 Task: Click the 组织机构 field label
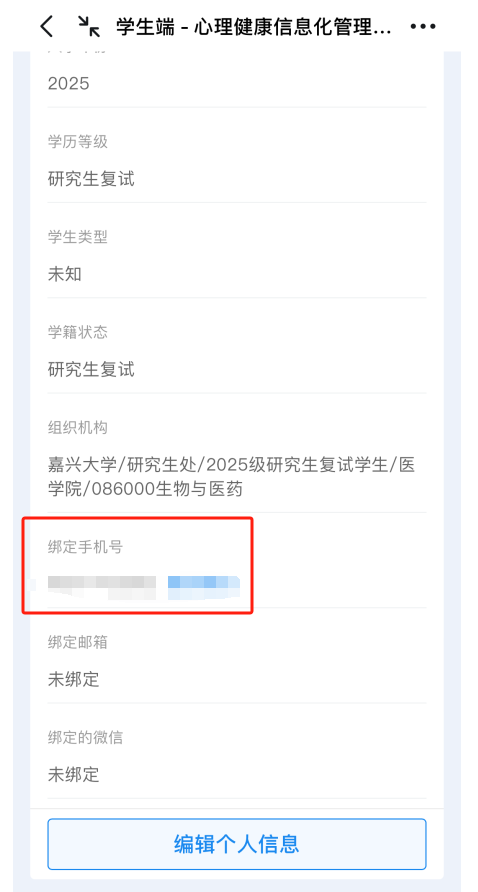pyautogui.click(x=77, y=427)
